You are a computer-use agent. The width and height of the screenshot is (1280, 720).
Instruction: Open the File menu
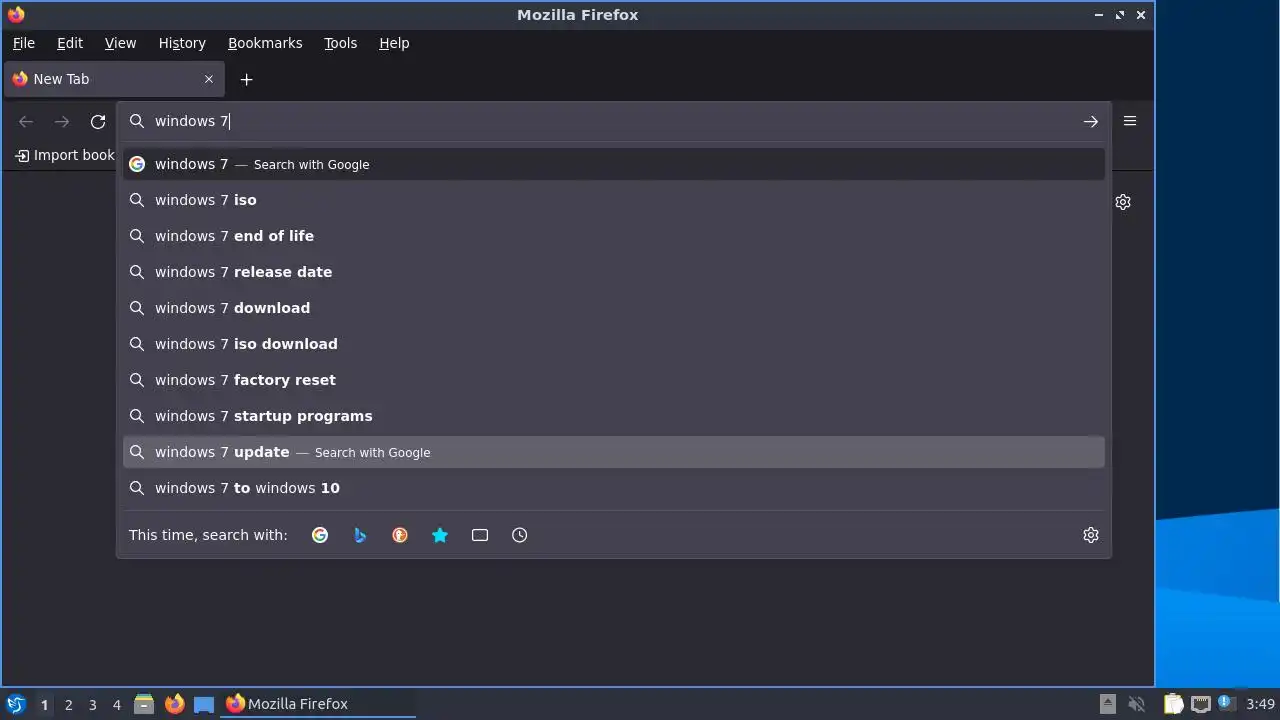[23, 43]
